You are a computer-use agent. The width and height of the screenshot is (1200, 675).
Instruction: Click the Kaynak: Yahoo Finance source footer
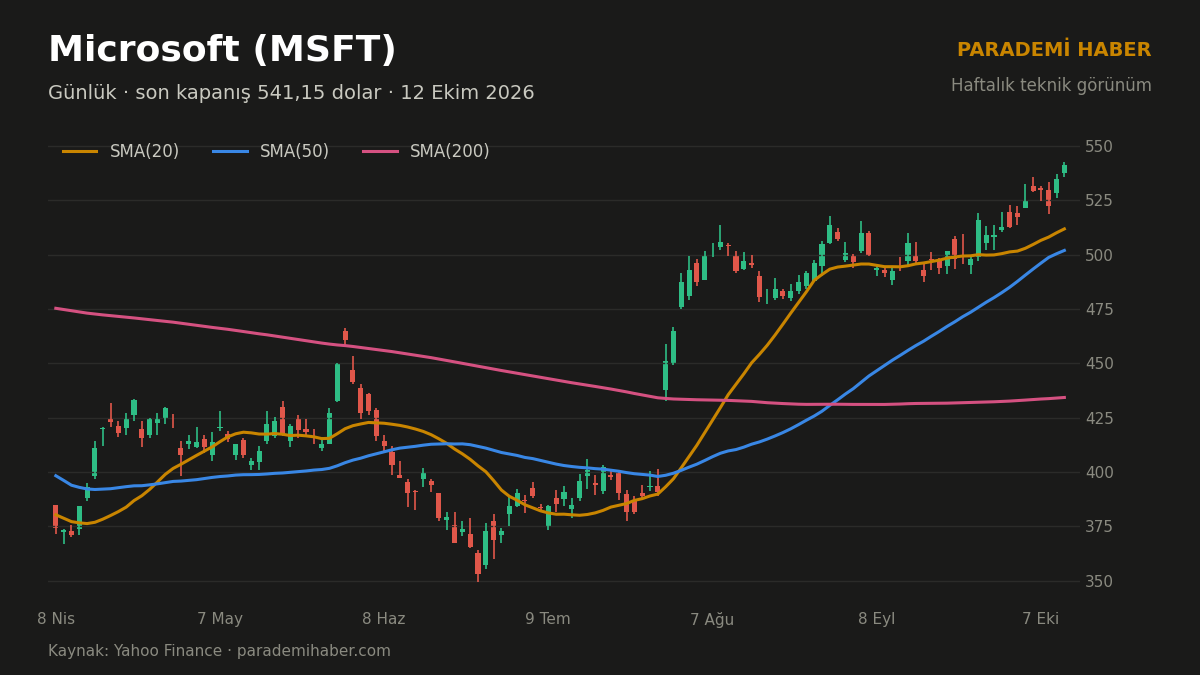[x=220, y=652]
